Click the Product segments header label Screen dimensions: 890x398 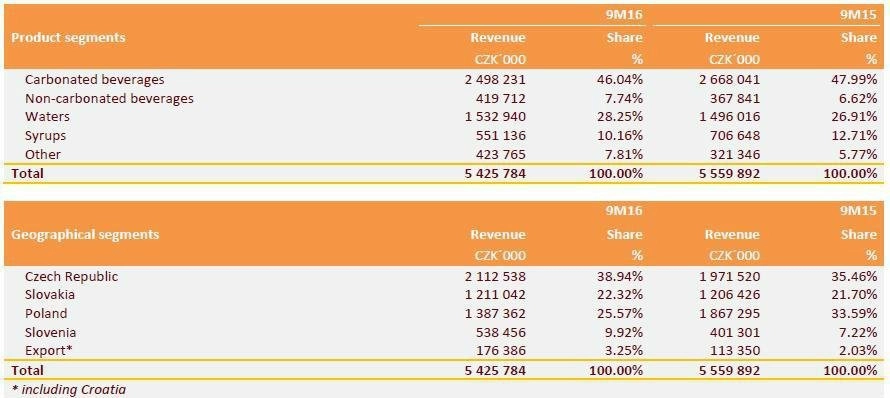click(68, 38)
